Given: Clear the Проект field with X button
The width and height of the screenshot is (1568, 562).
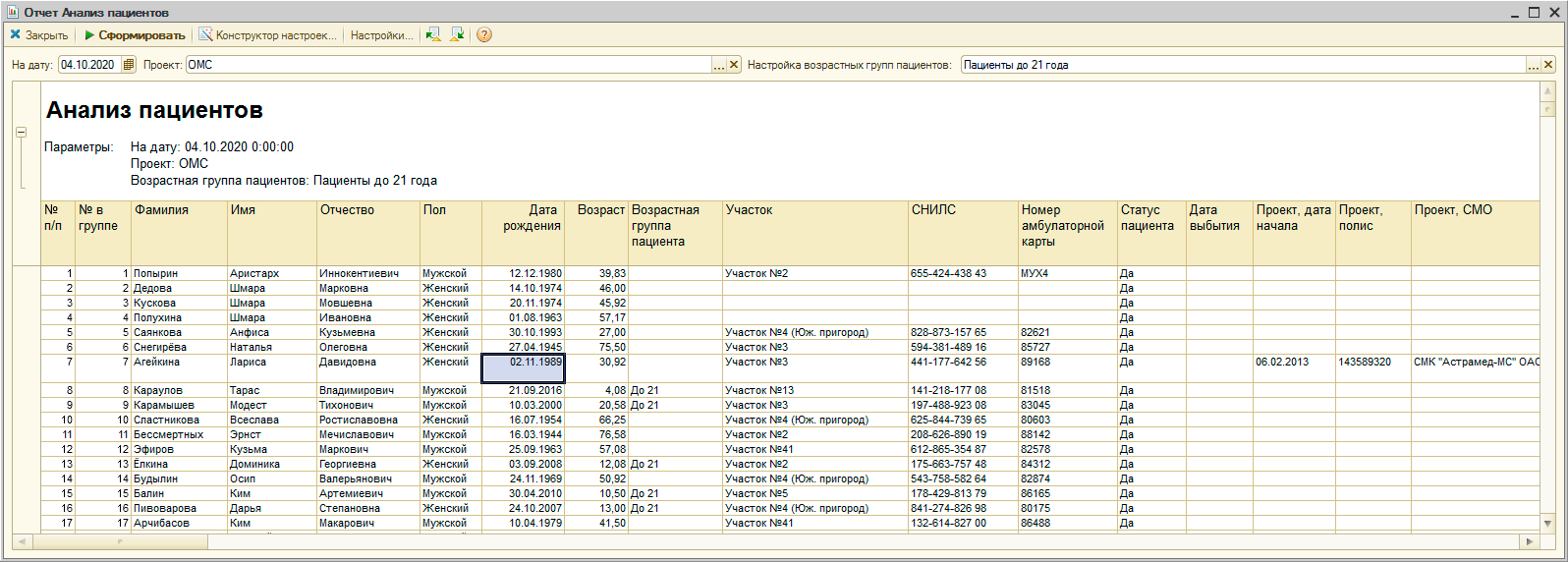Looking at the screenshot, I should pyautogui.click(x=734, y=65).
